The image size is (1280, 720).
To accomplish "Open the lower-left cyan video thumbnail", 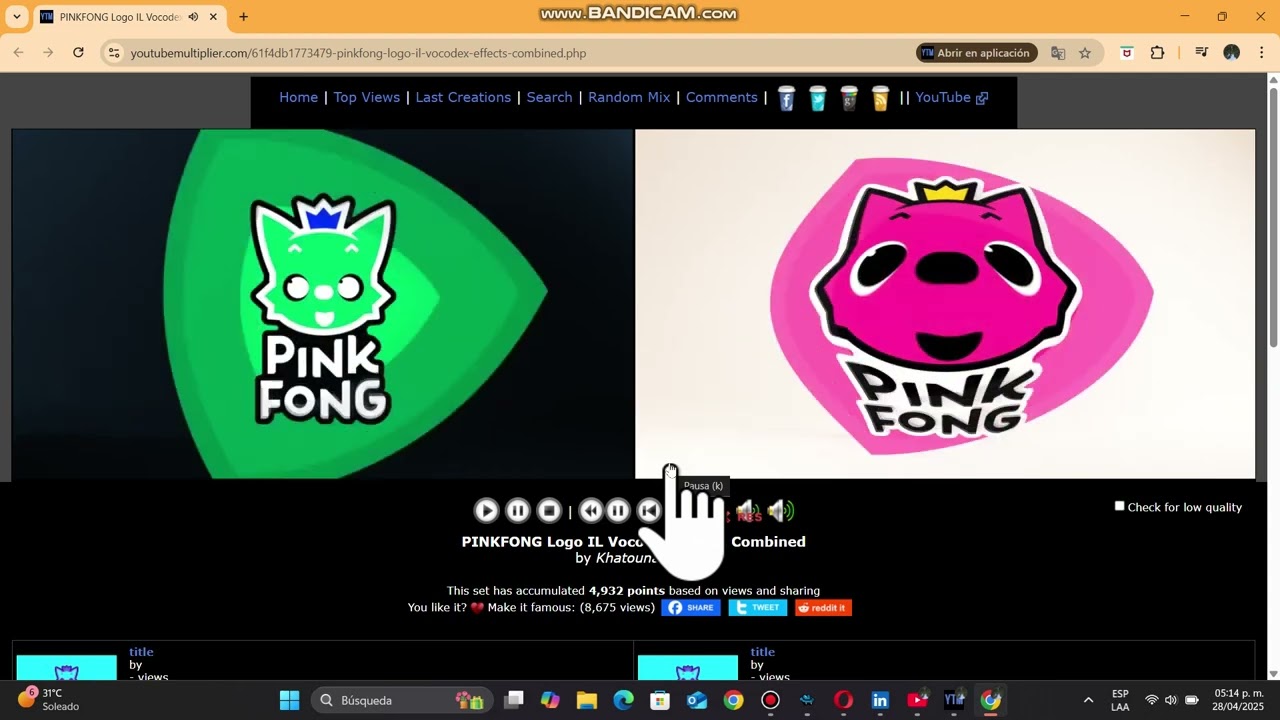I will click(67, 669).
